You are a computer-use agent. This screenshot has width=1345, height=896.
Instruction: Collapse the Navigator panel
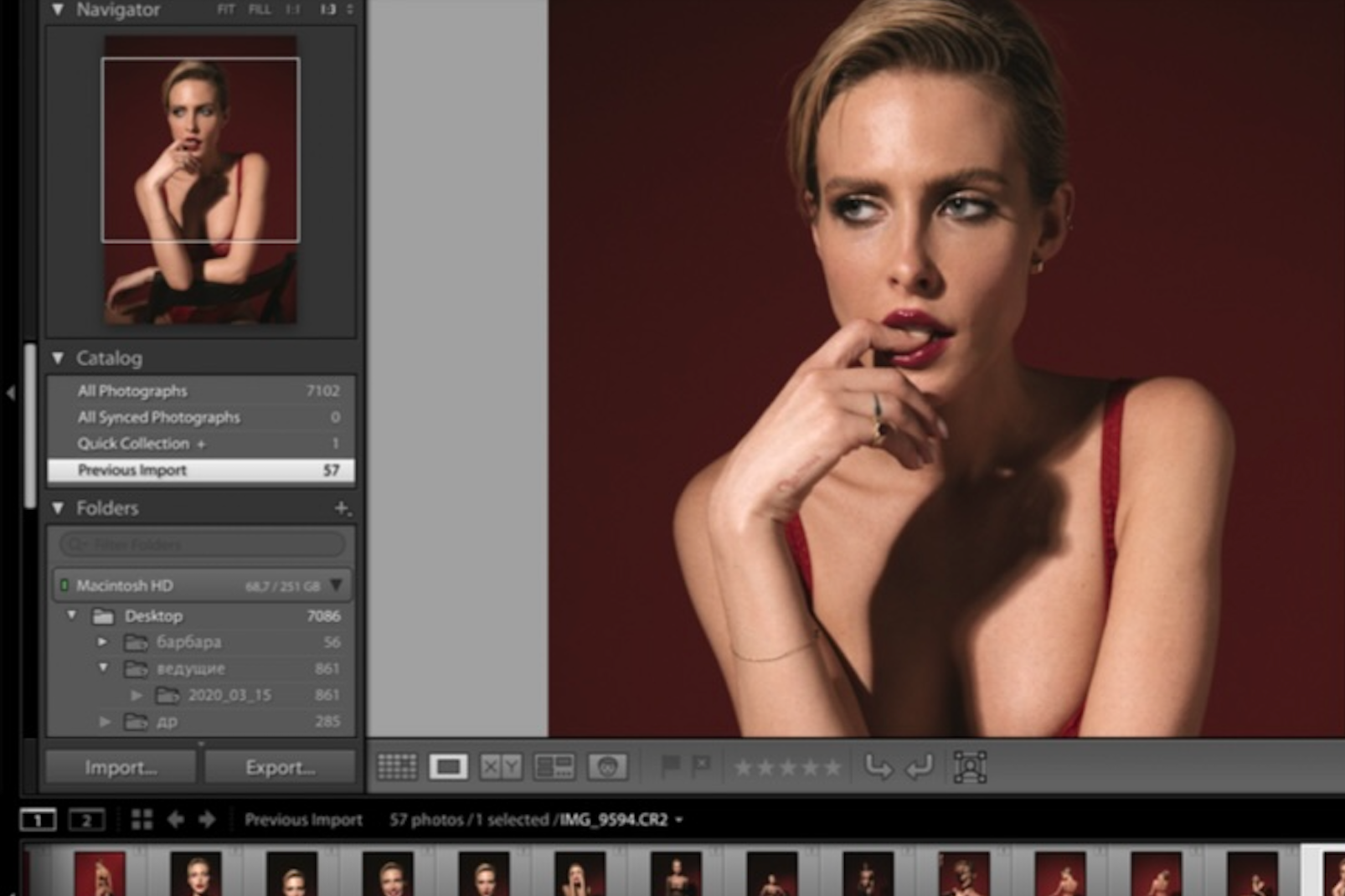click(58, 10)
